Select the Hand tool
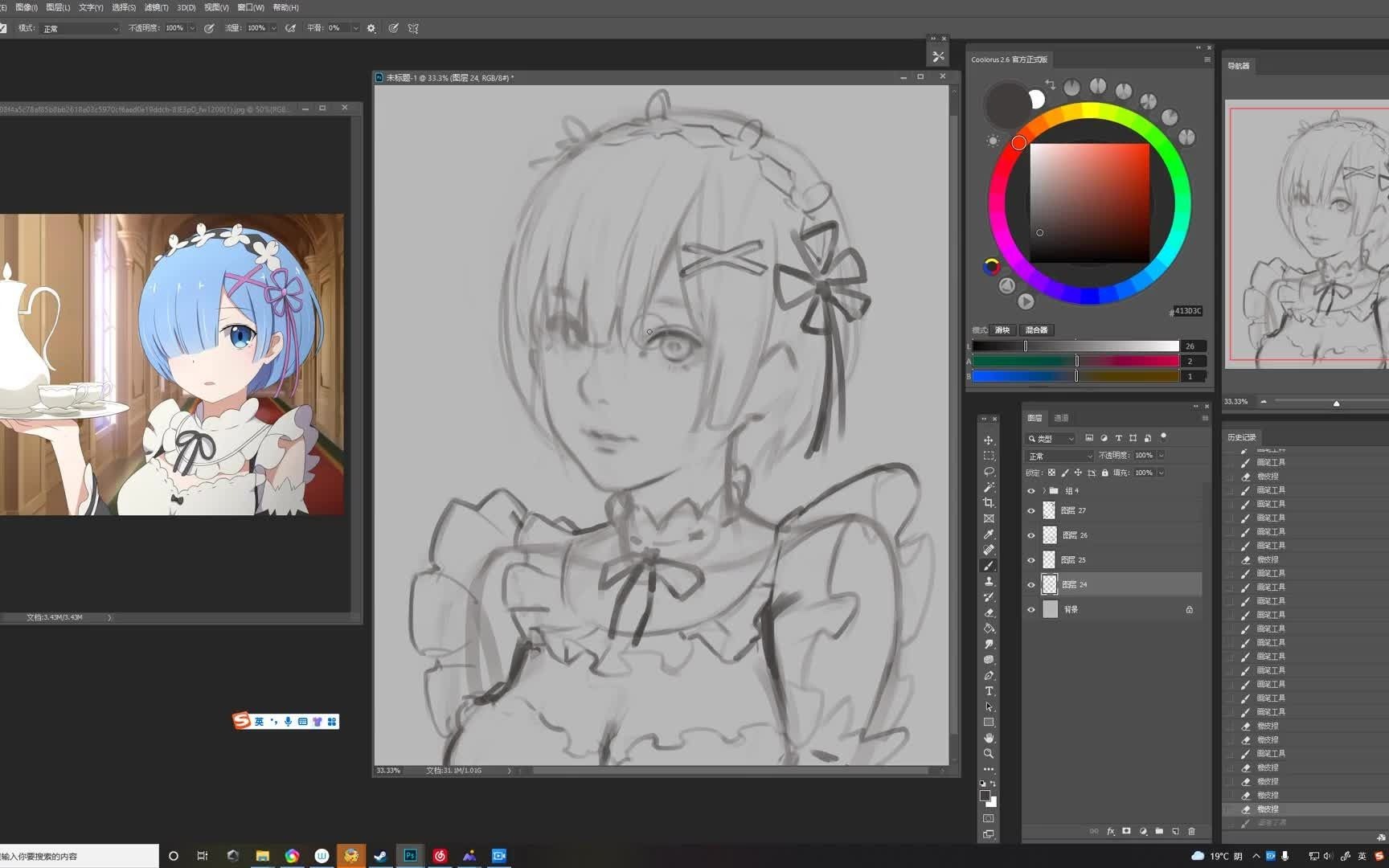 989,738
